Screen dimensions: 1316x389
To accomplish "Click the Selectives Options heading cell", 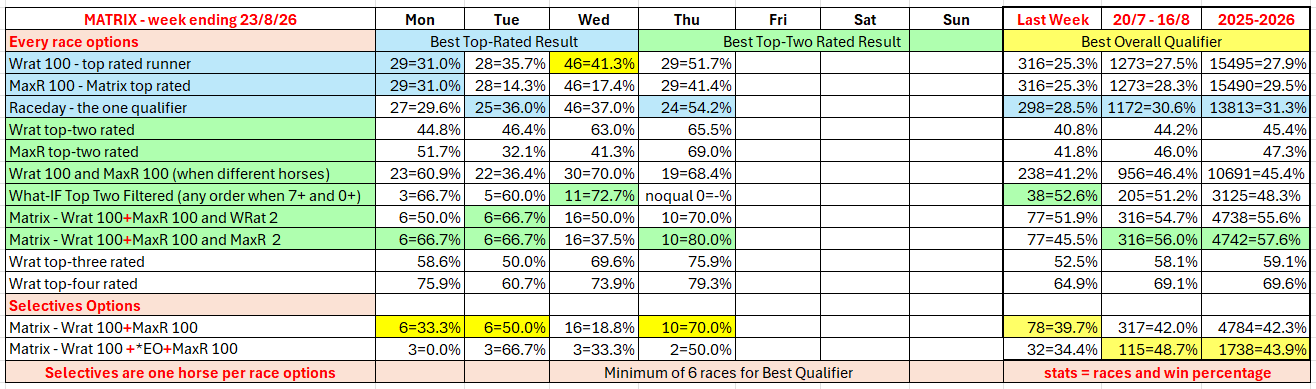I will [188, 306].
